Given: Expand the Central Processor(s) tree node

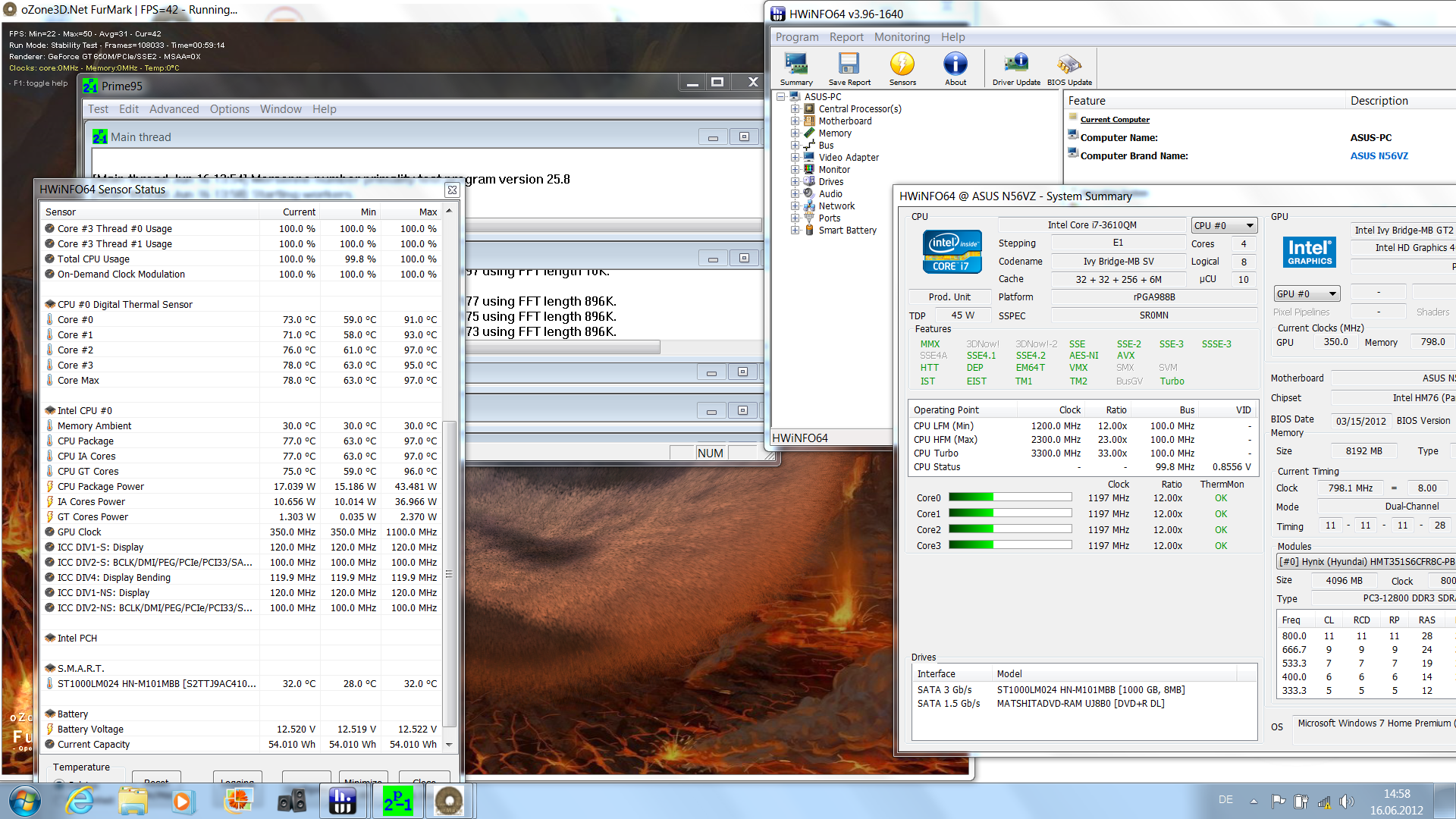Looking at the screenshot, I should 795,109.
